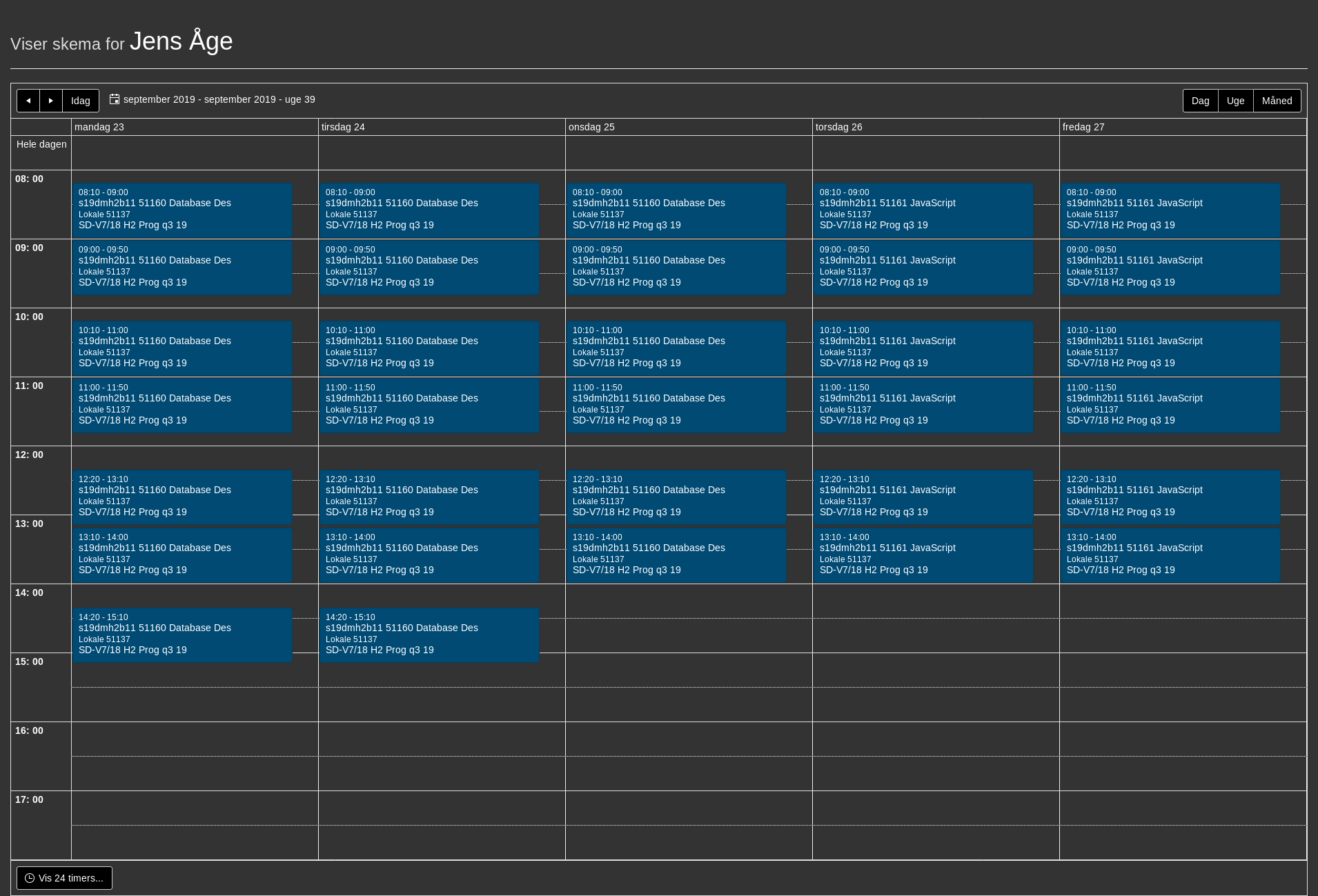This screenshot has height=896, width=1318.
Task: Open the tirsdag 24 column header
Action: [343, 127]
